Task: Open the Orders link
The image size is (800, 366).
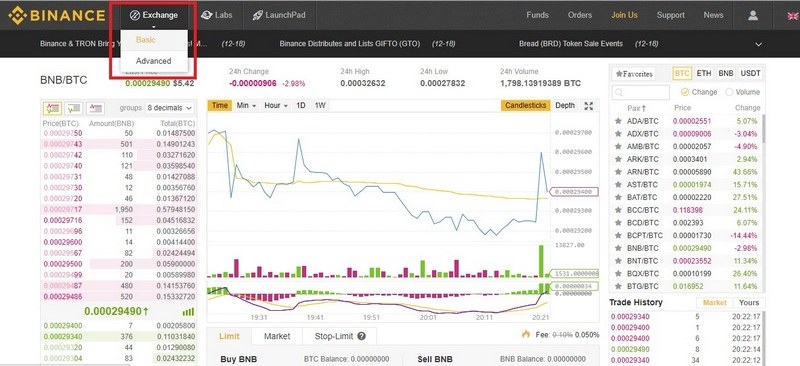Action: (x=580, y=15)
